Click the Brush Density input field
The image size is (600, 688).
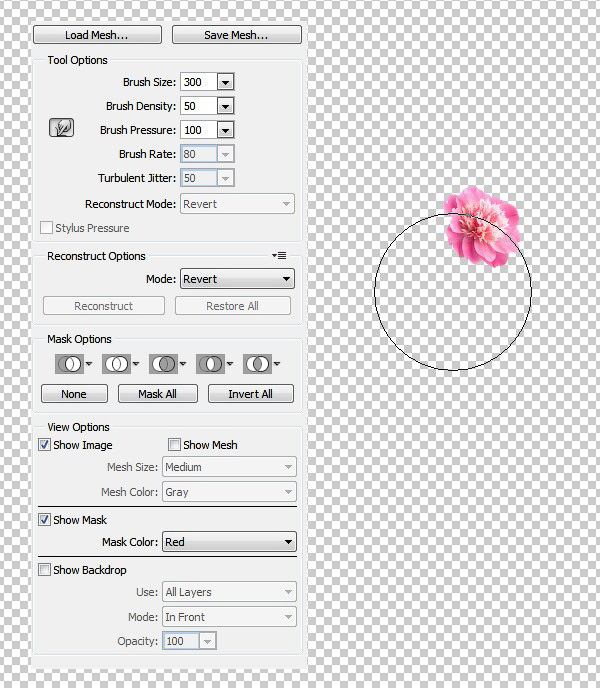pos(198,106)
